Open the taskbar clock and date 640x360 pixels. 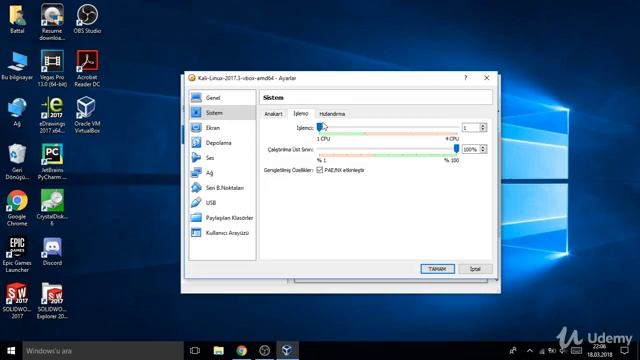(x=599, y=351)
